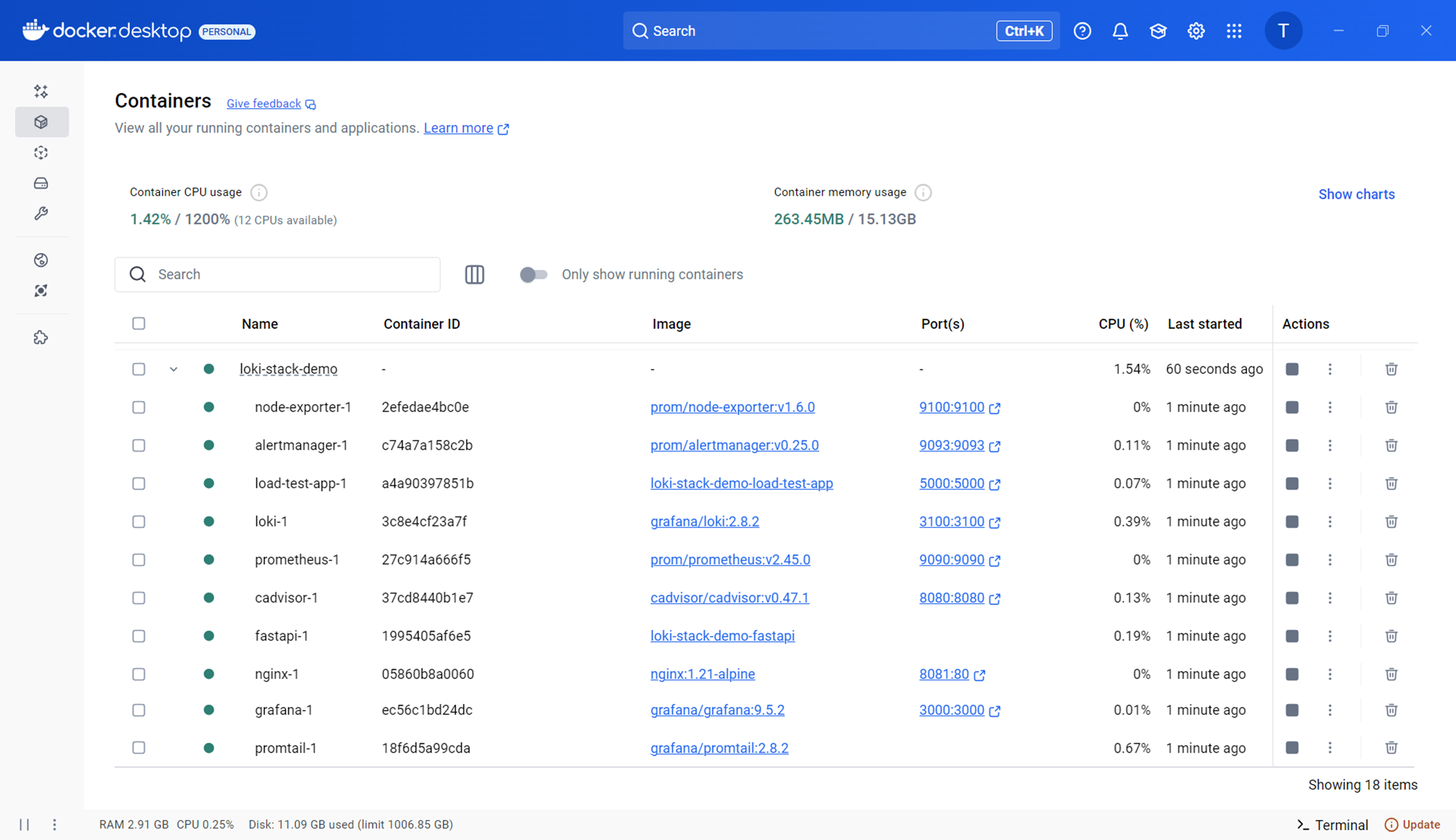Viewport: 1456px width, 840px height.
Task: Open more actions menu for prometheus-1
Action: click(1330, 560)
